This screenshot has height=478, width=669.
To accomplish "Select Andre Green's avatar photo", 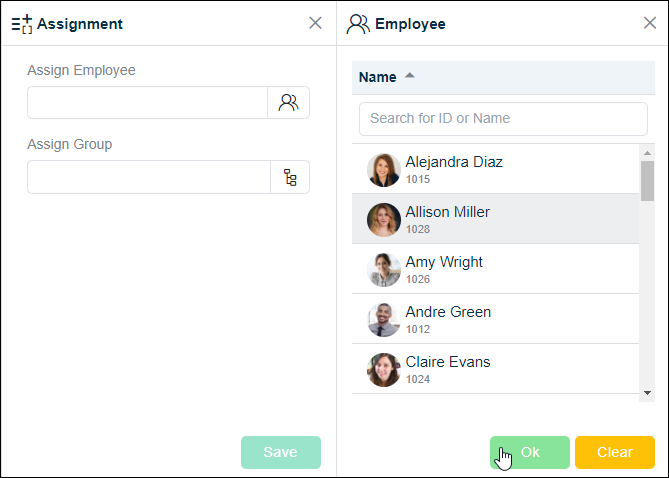I will [x=384, y=320].
